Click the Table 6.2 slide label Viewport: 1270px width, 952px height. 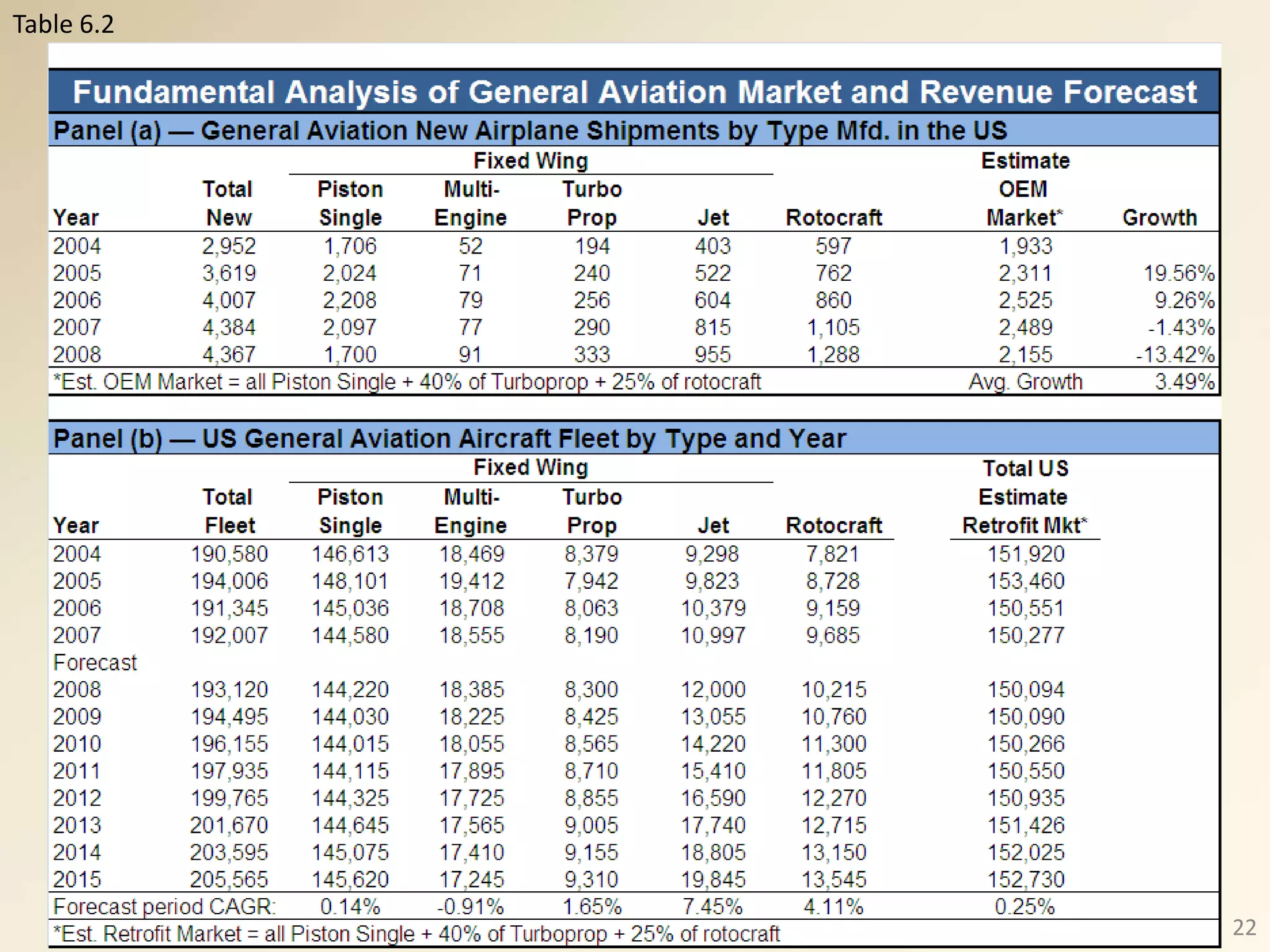63,24
